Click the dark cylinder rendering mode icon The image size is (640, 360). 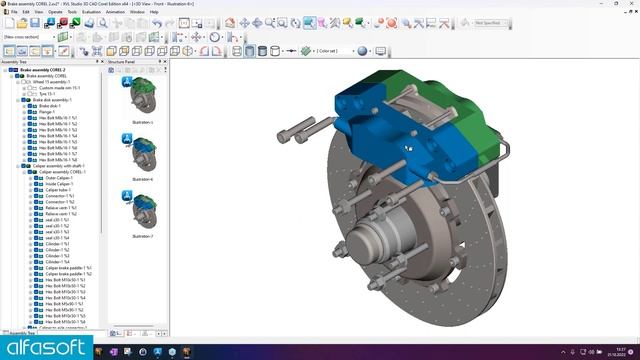click(262, 51)
